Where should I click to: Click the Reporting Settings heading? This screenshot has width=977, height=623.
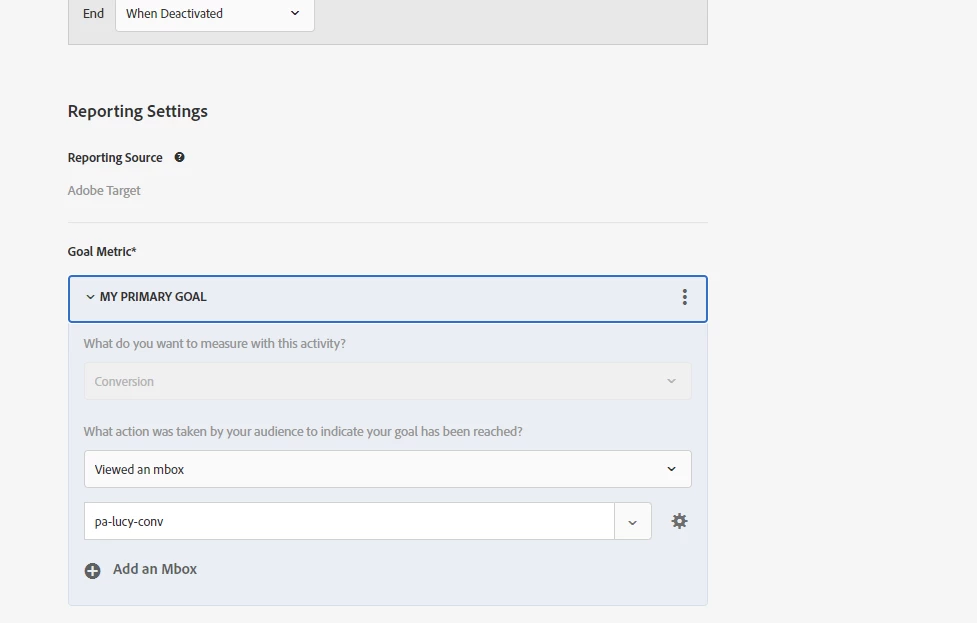(138, 111)
